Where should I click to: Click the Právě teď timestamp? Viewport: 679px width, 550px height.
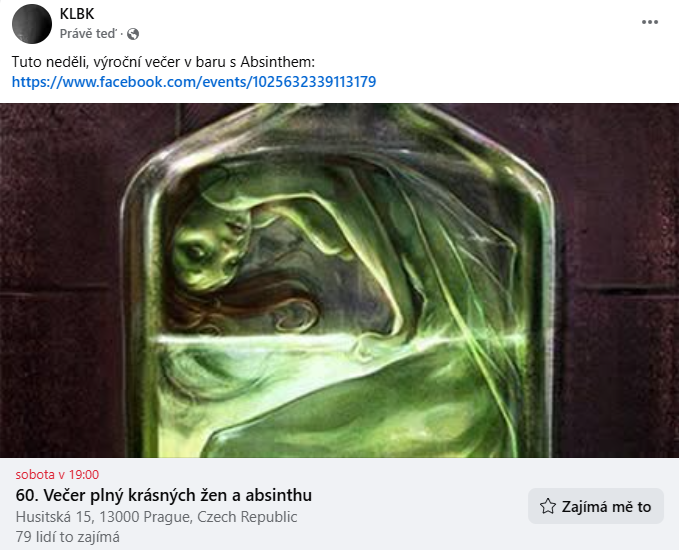click(x=88, y=34)
